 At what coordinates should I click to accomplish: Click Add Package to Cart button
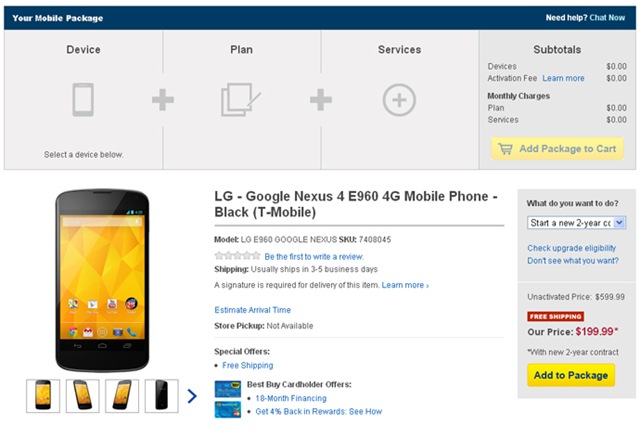coord(557,149)
